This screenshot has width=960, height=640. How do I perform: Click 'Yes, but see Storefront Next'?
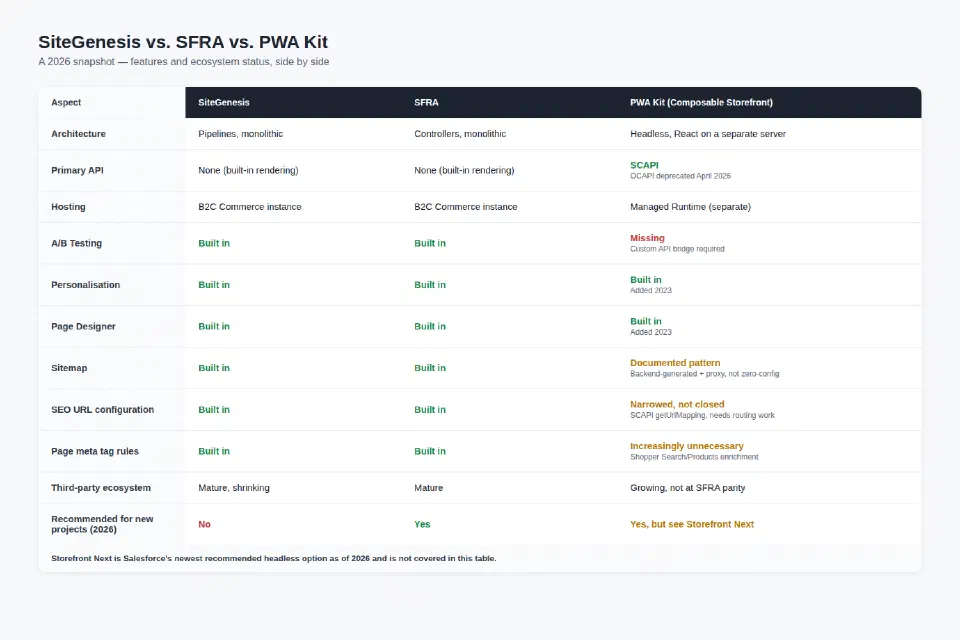pos(692,524)
